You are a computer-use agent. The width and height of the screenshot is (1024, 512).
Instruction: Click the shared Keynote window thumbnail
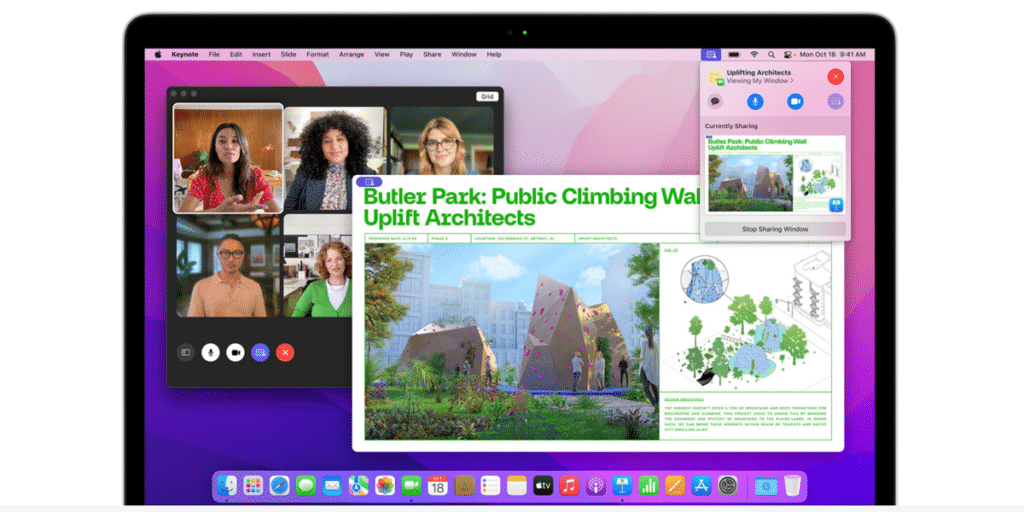point(775,174)
